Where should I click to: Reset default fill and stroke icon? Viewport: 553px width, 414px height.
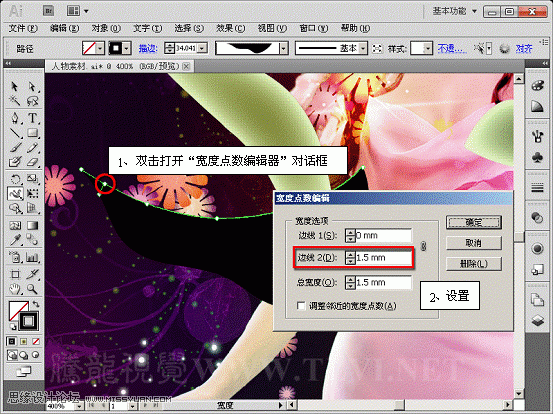[13, 327]
